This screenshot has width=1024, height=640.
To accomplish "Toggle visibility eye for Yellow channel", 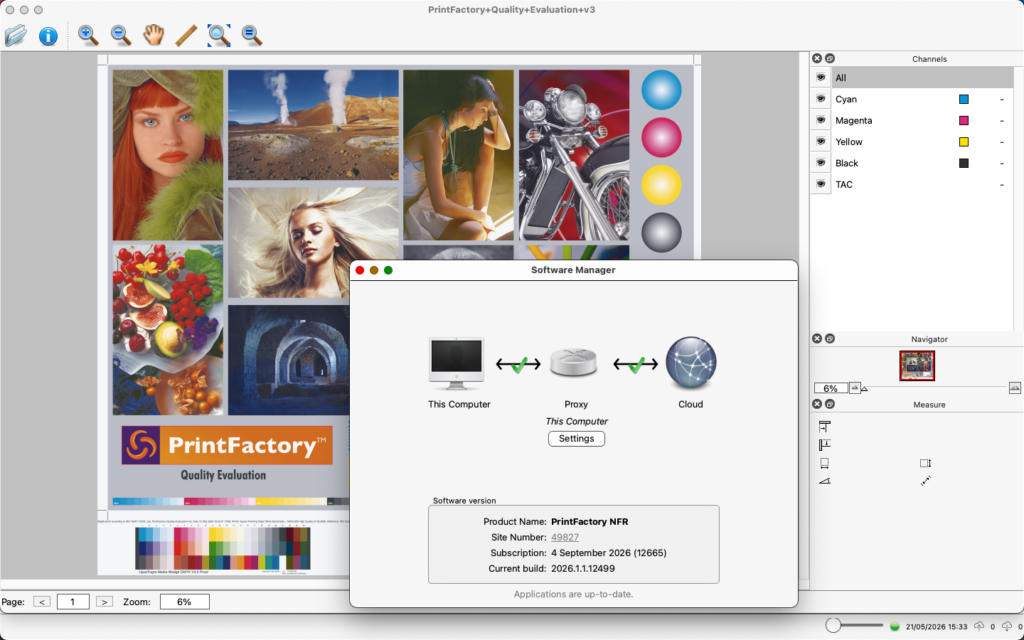I will [821, 142].
